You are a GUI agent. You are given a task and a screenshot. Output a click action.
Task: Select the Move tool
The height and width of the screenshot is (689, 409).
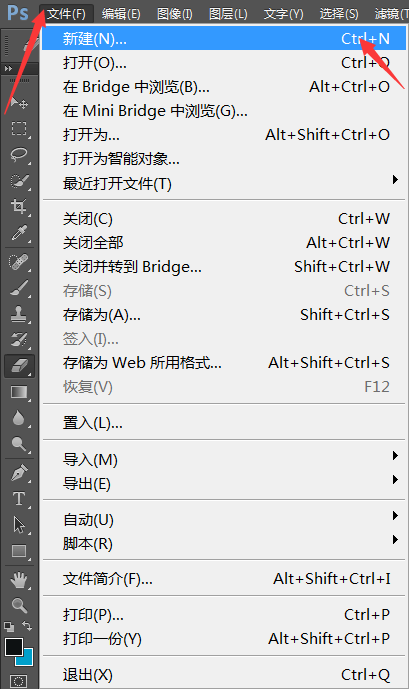pos(19,103)
